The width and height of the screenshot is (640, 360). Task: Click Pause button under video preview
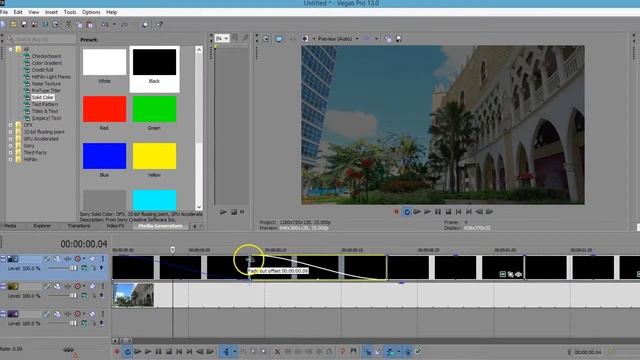(x=438, y=212)
